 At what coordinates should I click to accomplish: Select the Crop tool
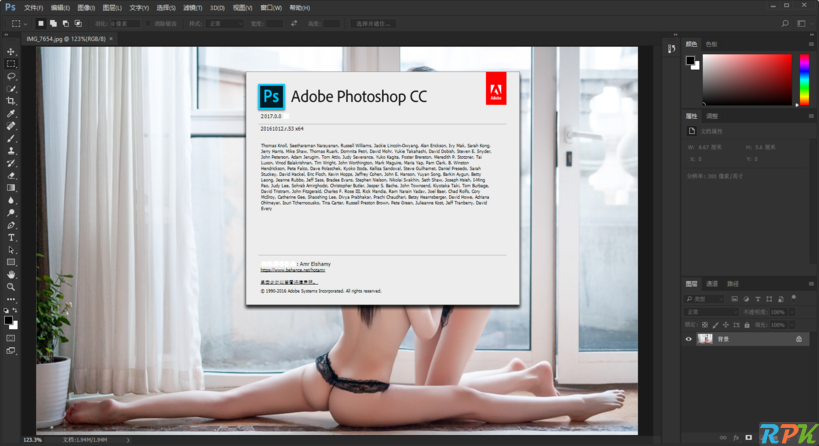11,101
